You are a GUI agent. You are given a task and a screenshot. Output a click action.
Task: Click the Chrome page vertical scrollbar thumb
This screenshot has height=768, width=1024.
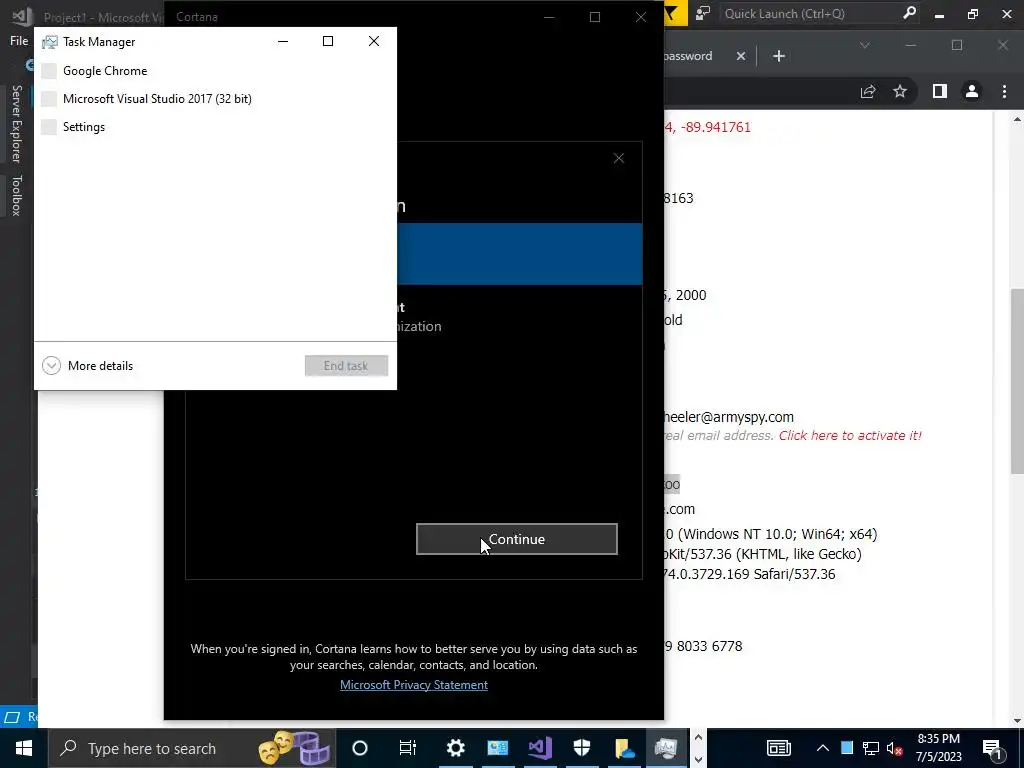pos(1017,381)
